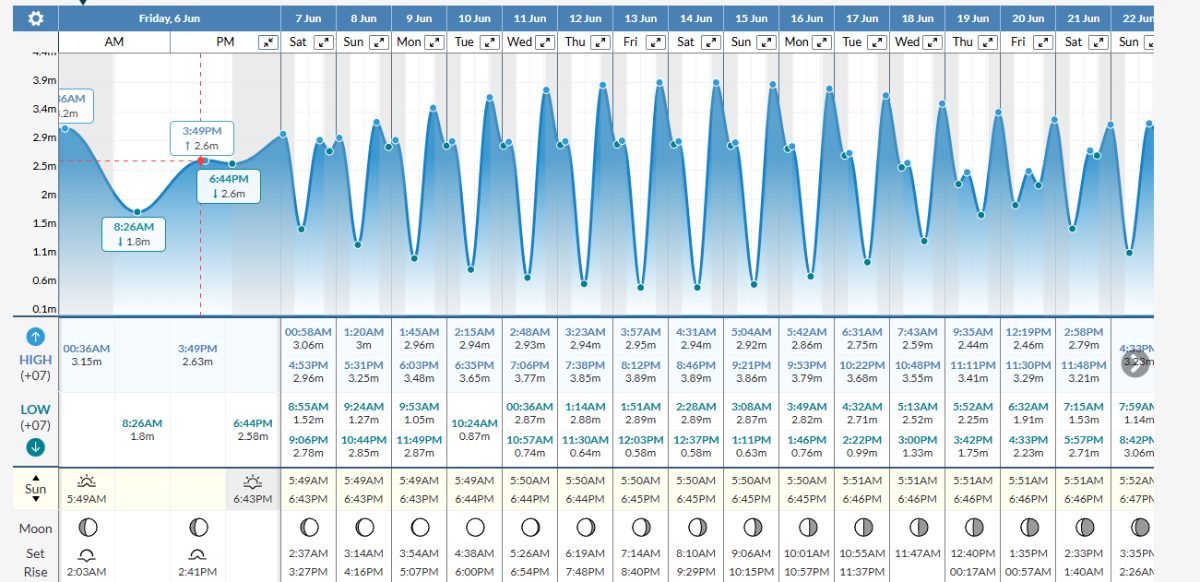Screen dimensions: 1200x582
Task: Click the red current-time point on curve
Action: (201, 161)
